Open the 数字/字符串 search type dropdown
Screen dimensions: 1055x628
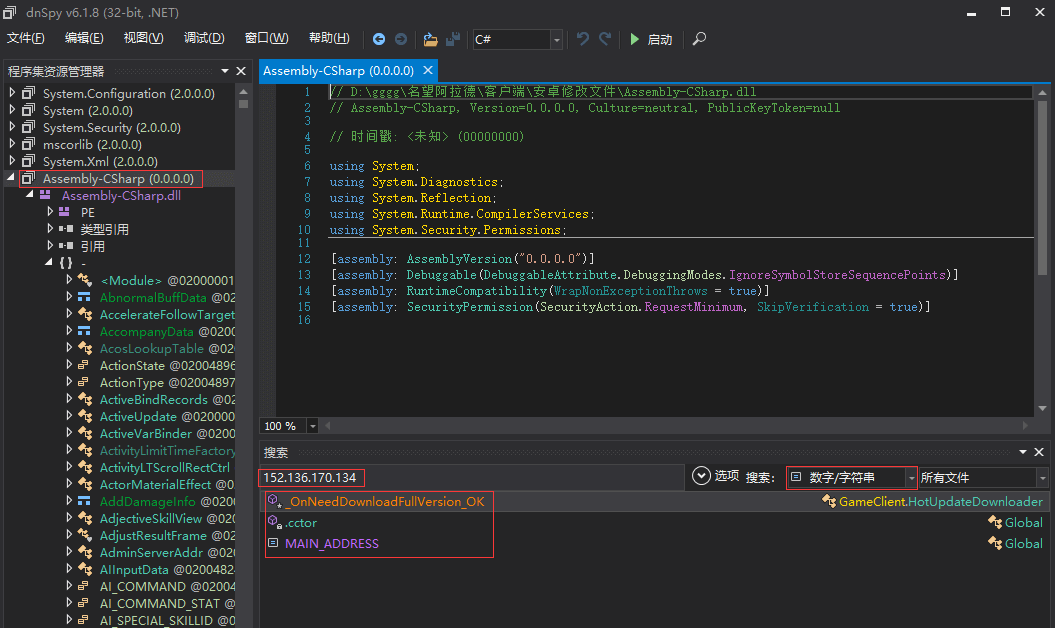tap(910, 478)
